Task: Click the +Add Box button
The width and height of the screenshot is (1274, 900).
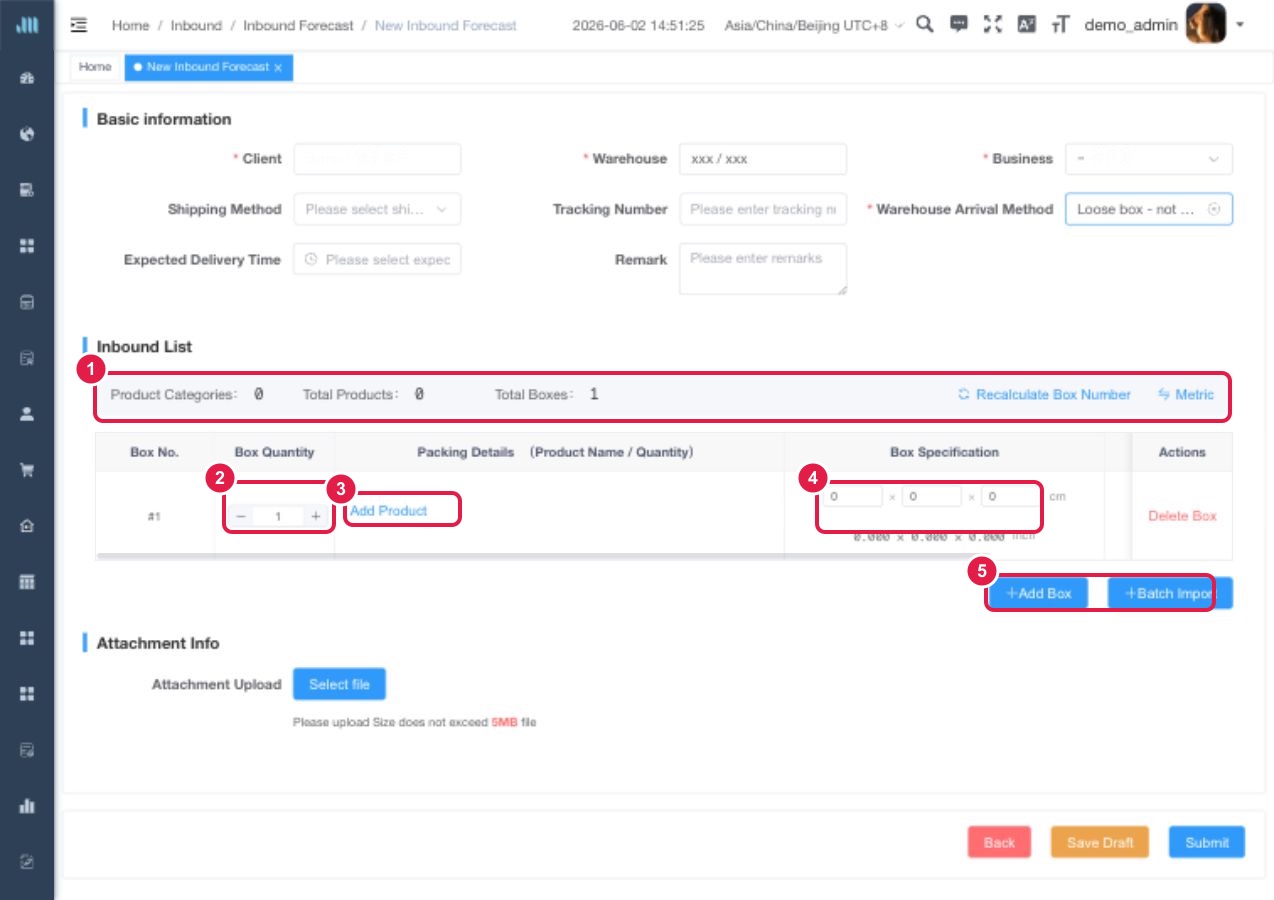Action: (1039, 593)
